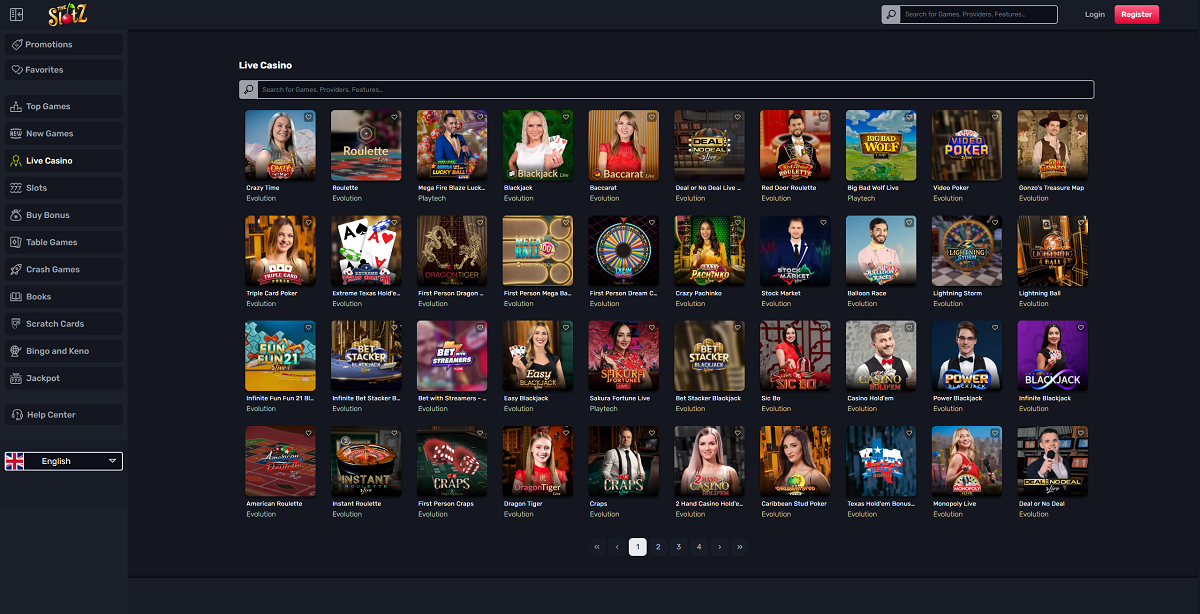1200x614 pixels.
Task: Open the Power Blackjack thumbnail
Action: coord(967,356)
